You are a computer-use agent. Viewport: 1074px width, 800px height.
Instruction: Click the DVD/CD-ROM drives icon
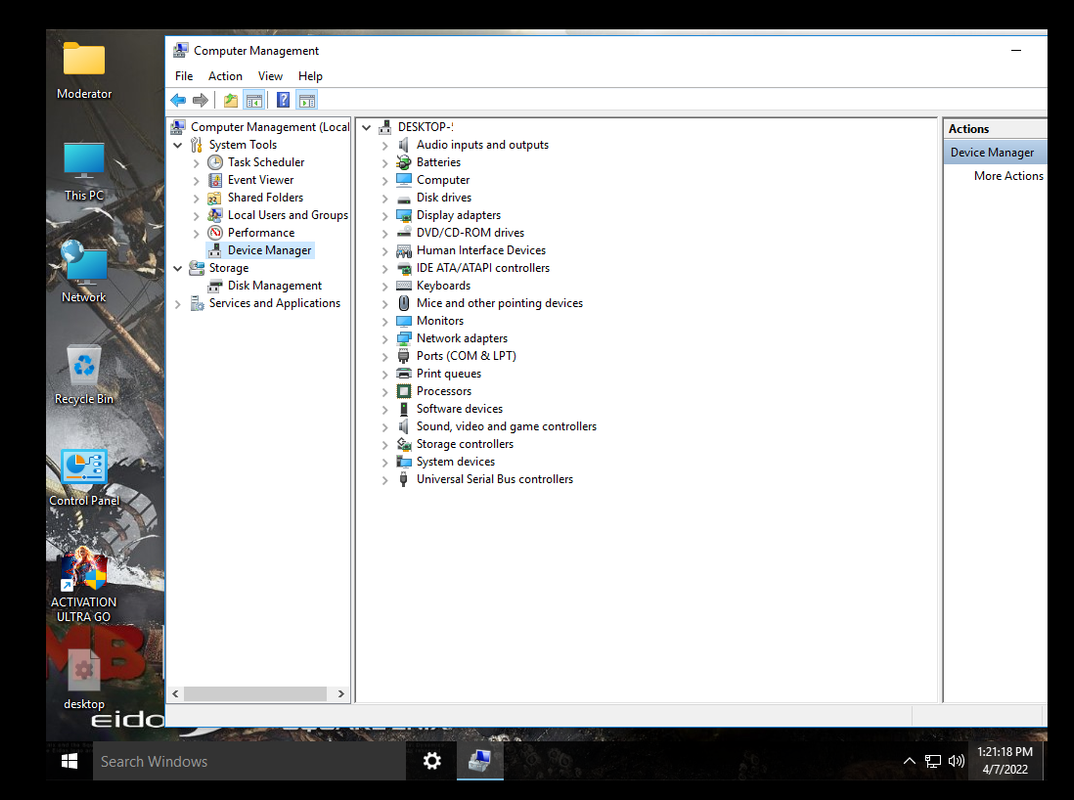(x=404, y=233)
